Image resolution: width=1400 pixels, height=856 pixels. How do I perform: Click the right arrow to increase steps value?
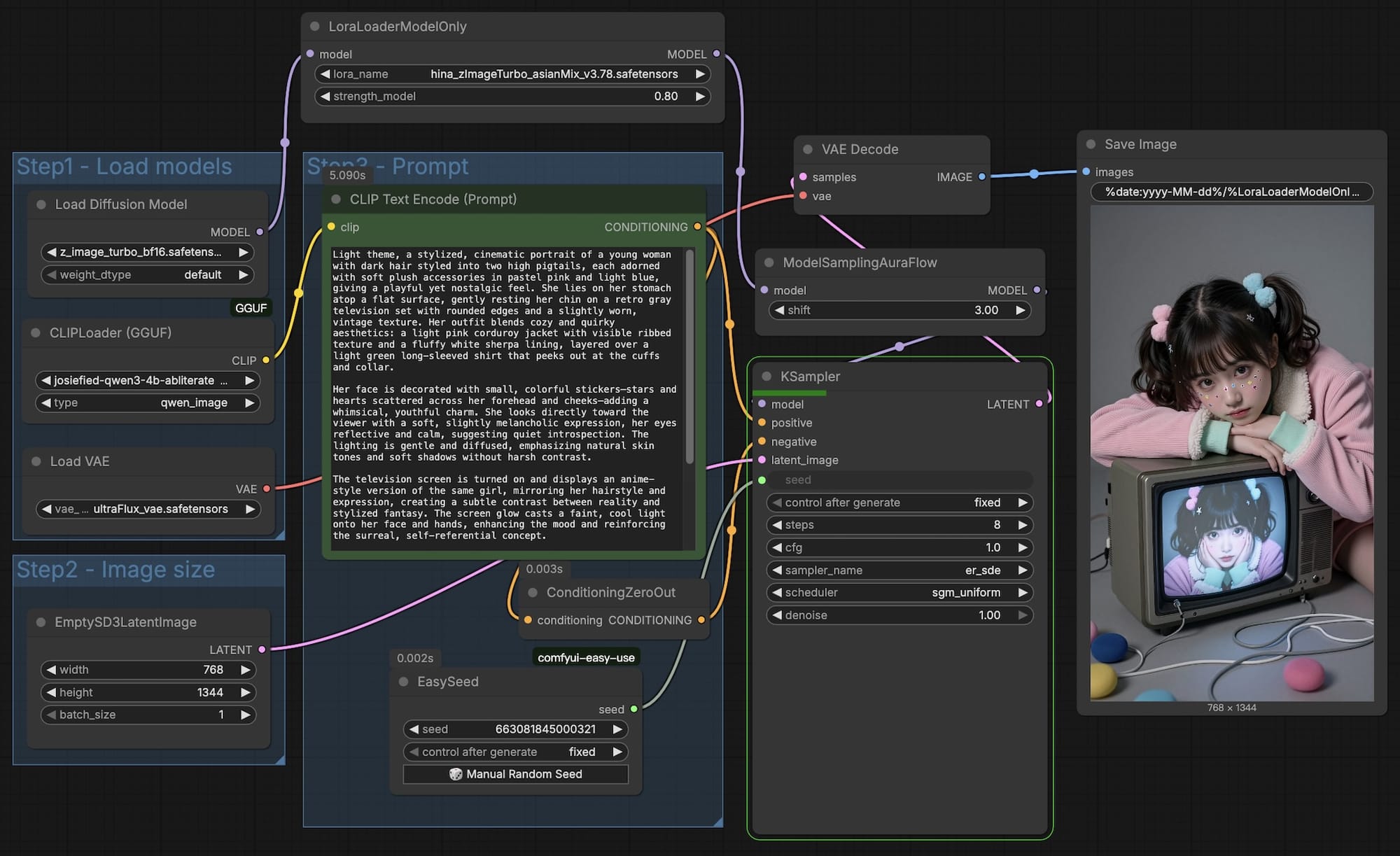coord(1023,525)
